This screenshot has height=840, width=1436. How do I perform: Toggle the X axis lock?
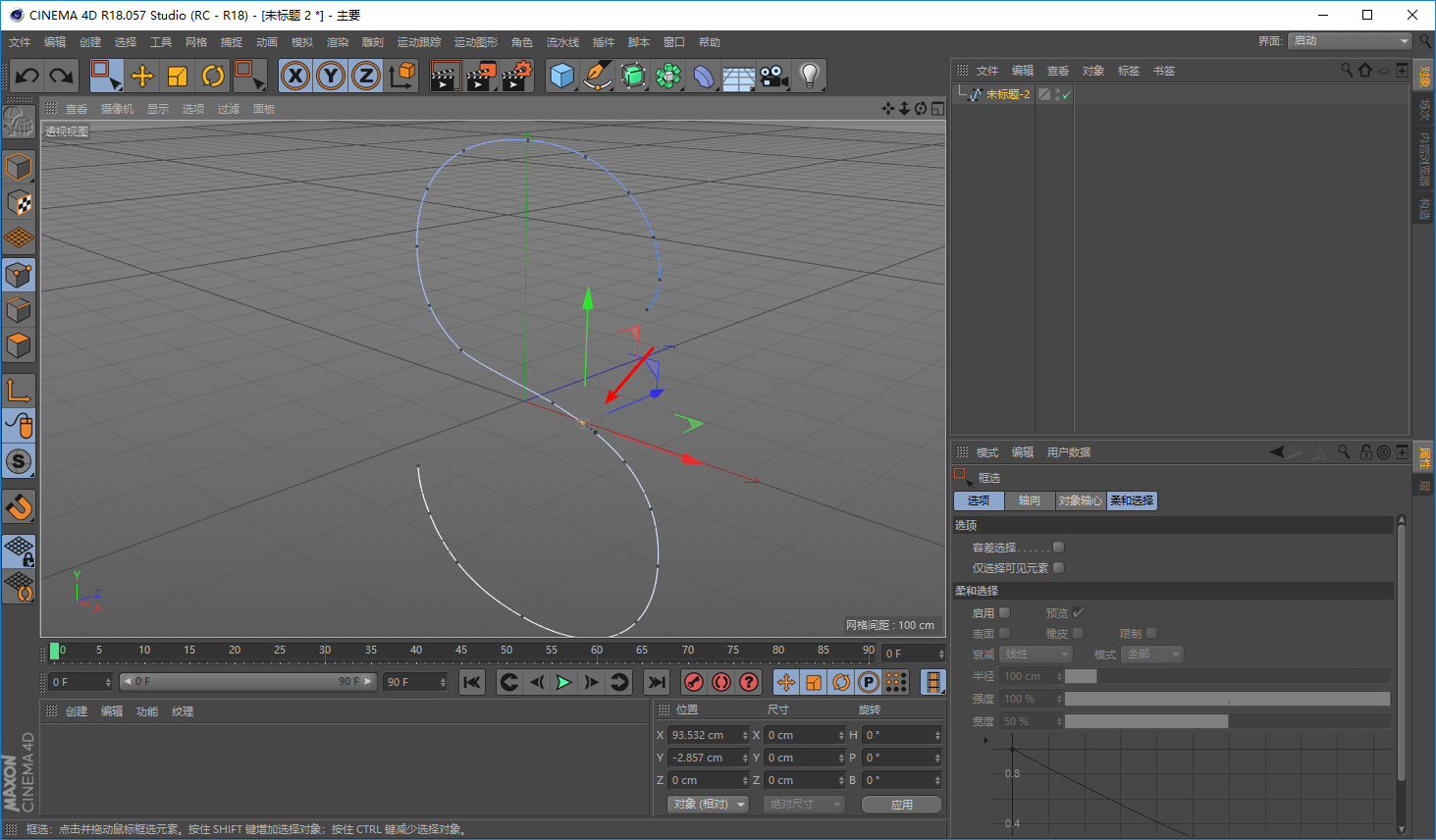[x=295, y=76]
